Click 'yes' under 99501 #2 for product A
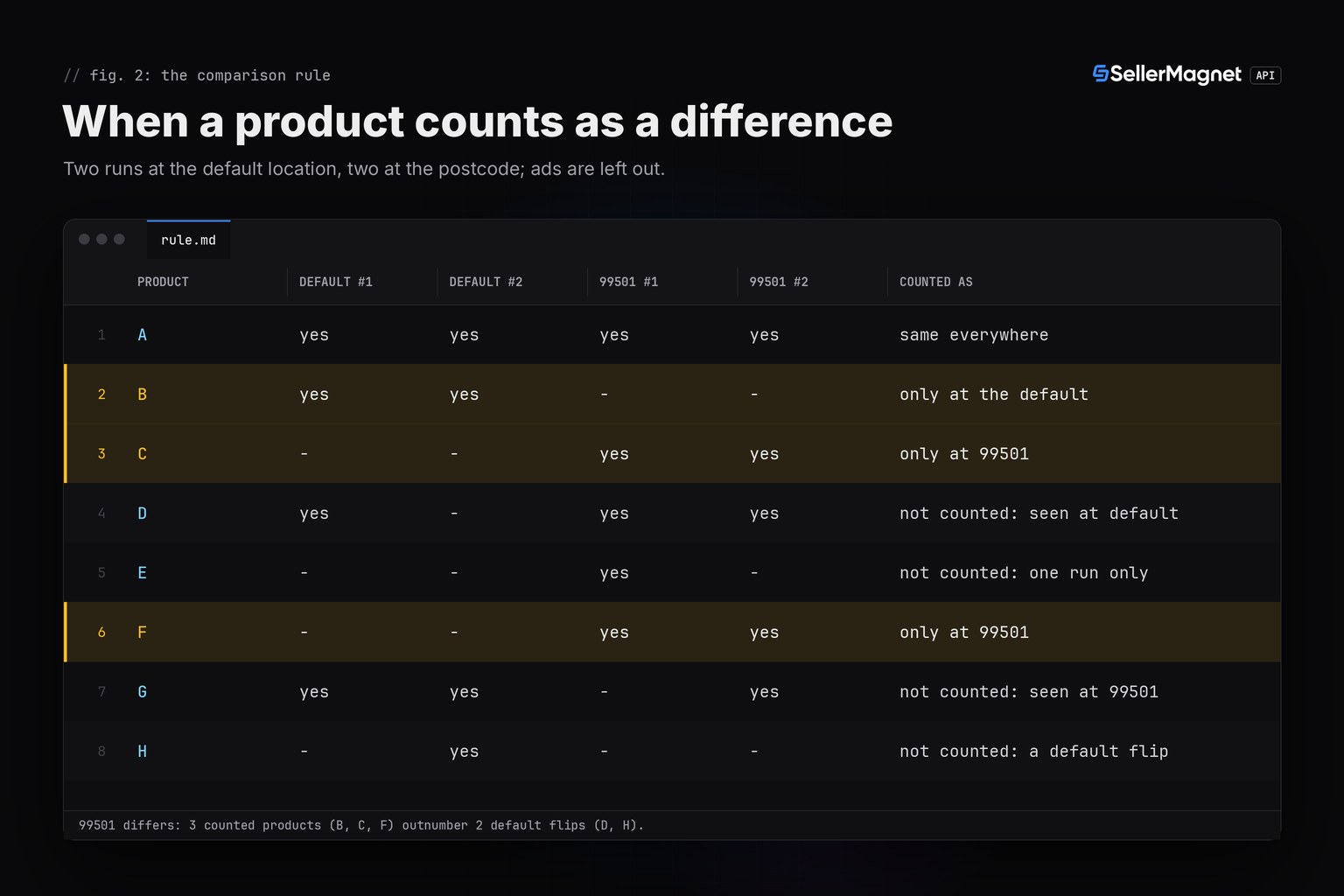 pyautogui.click(x=764, y=336)
